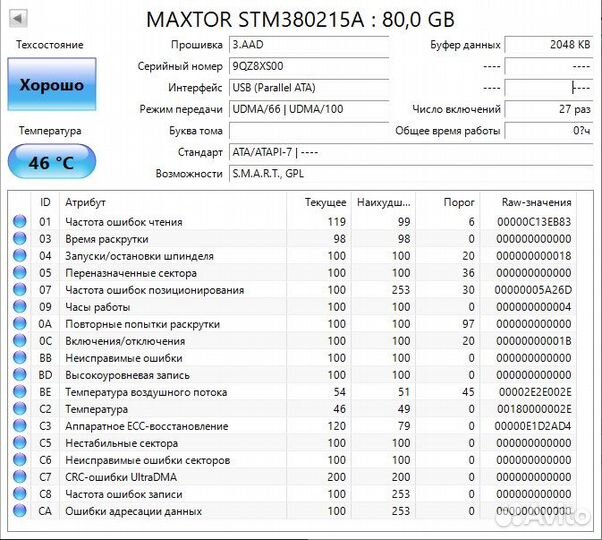
Task: Click the serial number field 9QZ8XS00
Action: pyautogui.click(x=309, y=66)
